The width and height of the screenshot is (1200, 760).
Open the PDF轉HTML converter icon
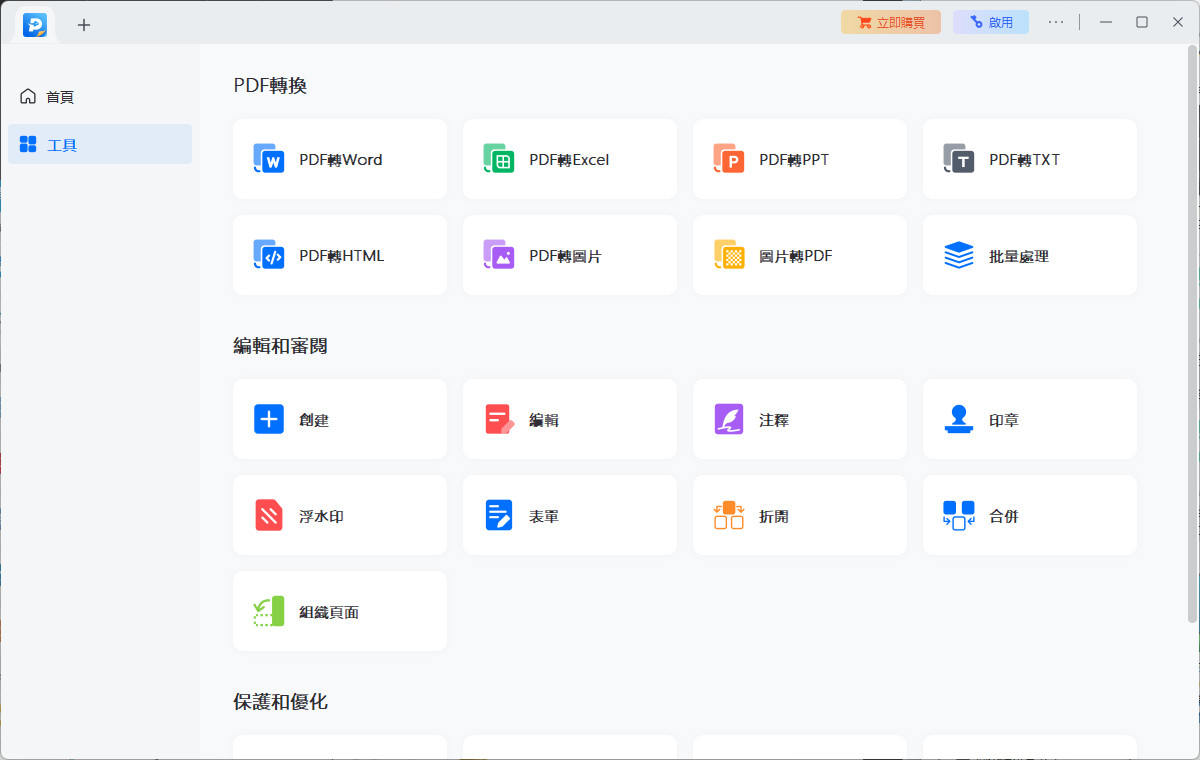(x=269, y=255)
